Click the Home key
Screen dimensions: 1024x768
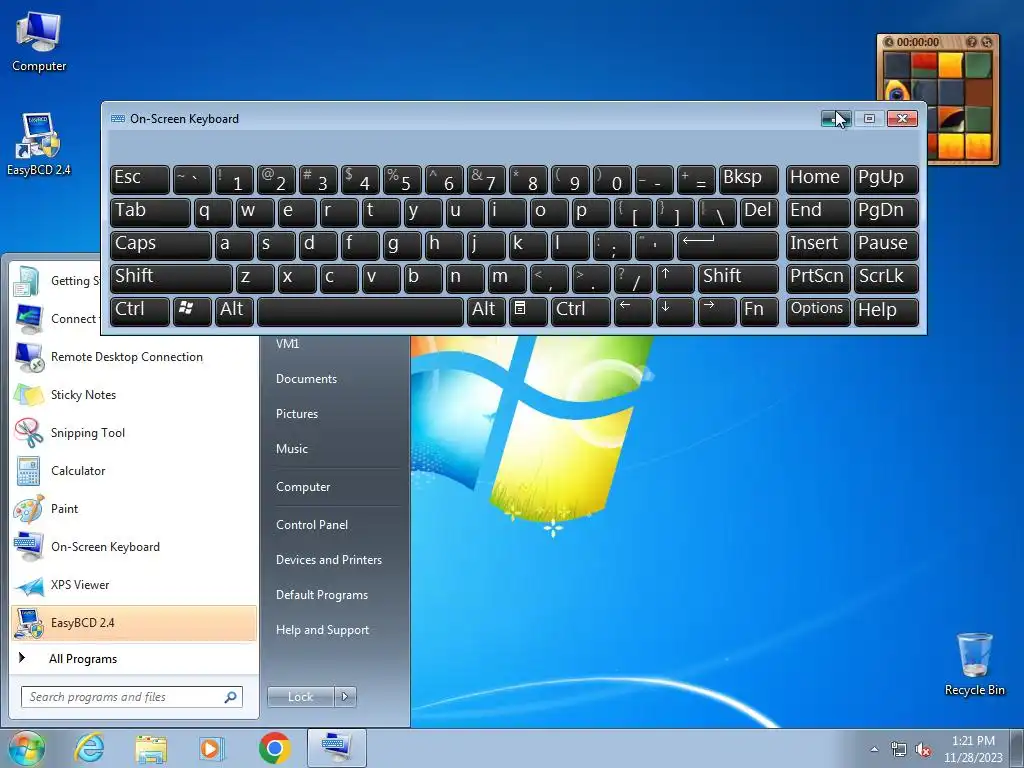point(818,179)
